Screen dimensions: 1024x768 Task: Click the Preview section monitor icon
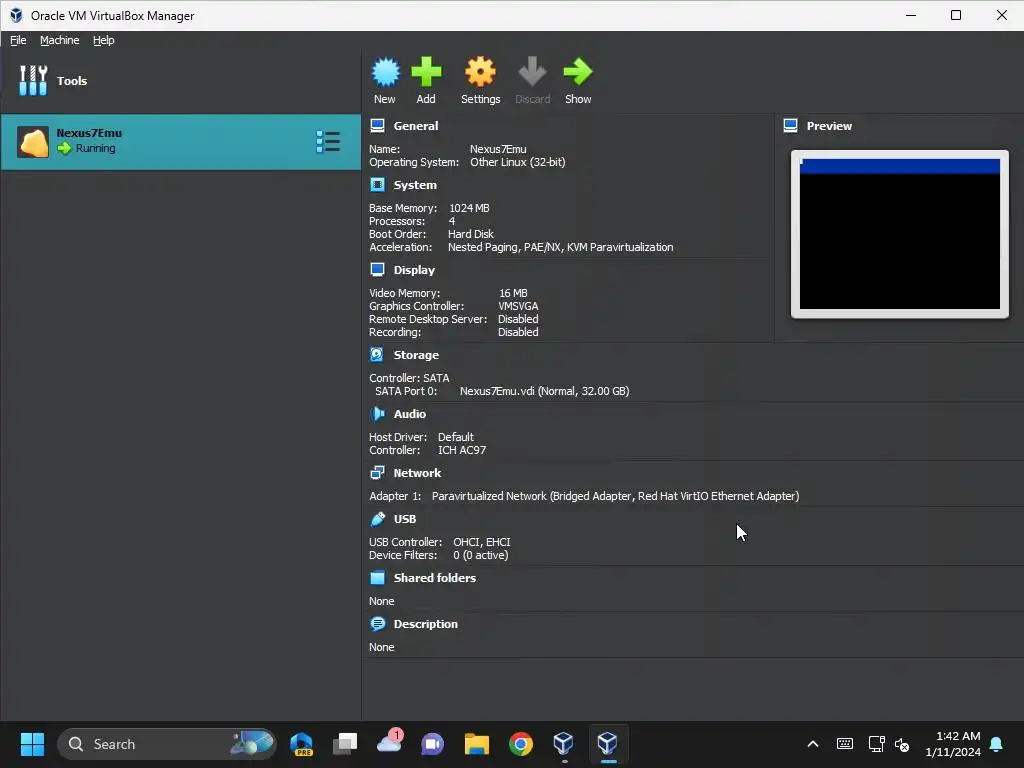click(x=790, y=125)
